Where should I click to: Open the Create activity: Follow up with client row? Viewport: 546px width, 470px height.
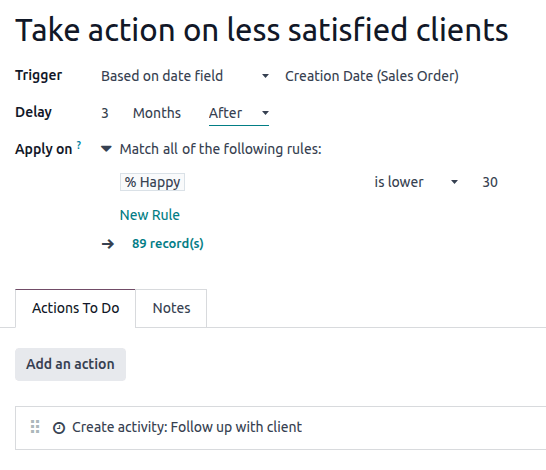point(280,428)
